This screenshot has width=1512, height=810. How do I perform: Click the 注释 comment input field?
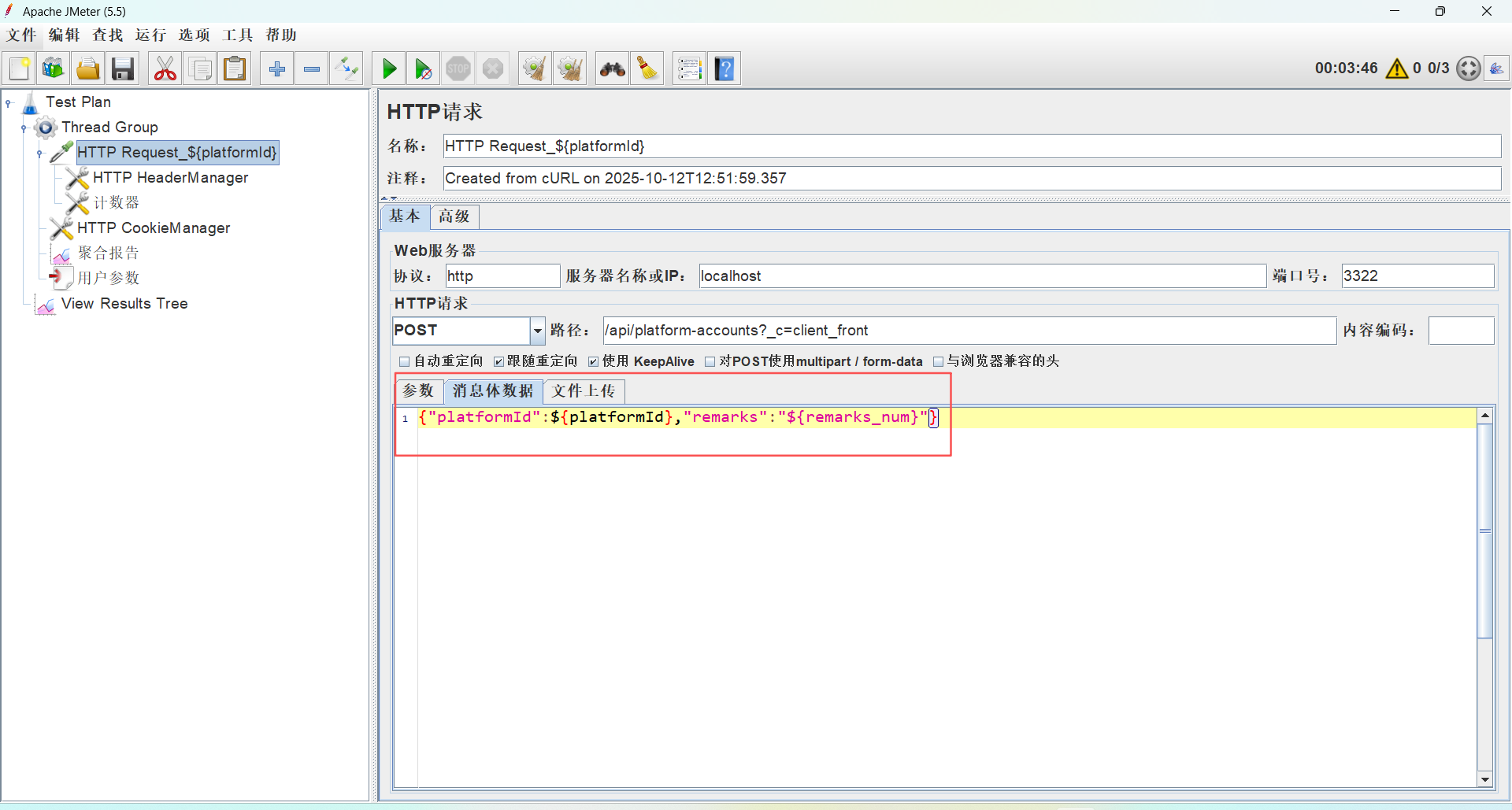pyautogui.click(x=972, y=179)
